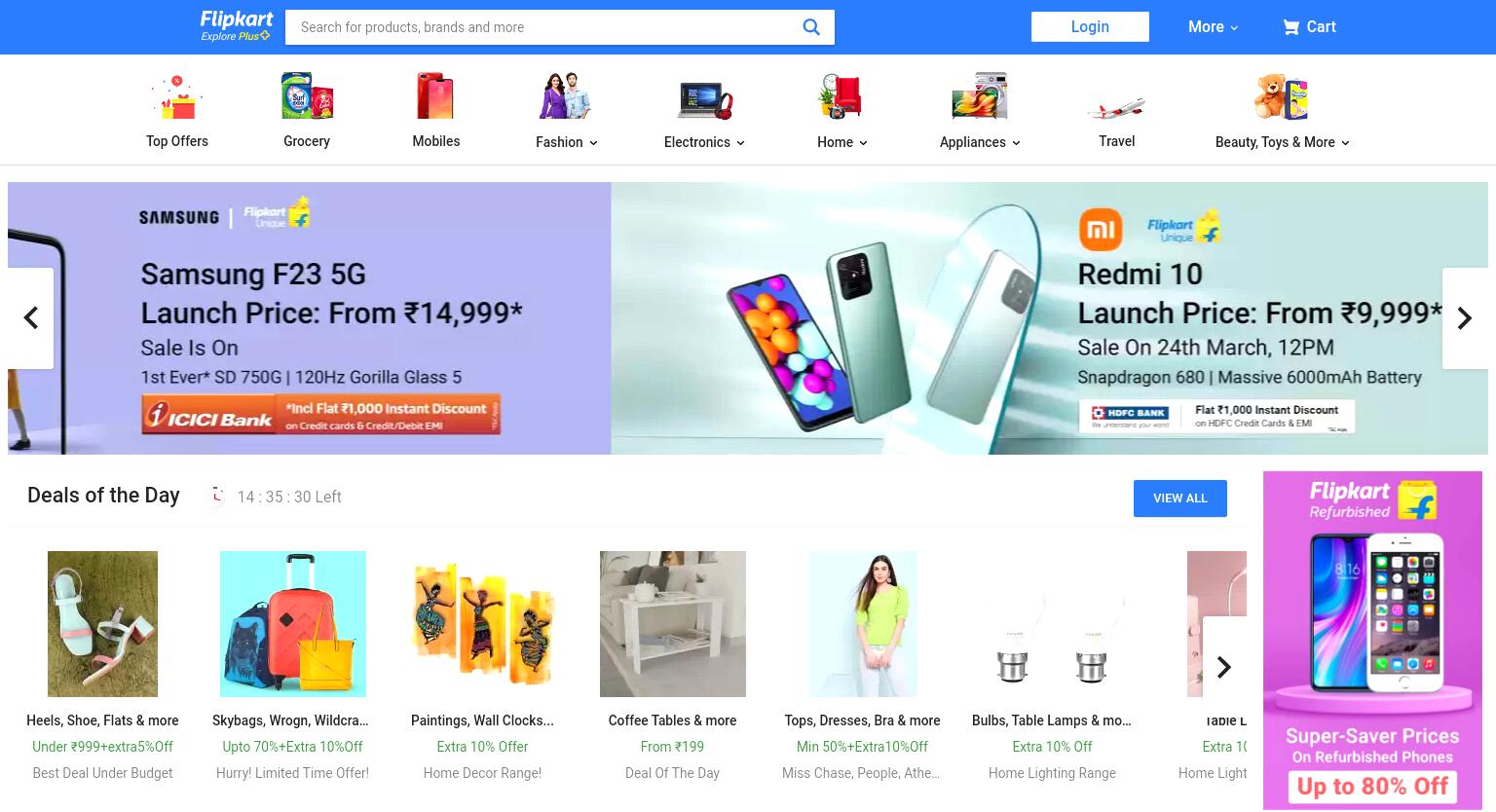1496x812 pixels.
Task: Open the Top Offers gift icon
Action: (176, 97)
